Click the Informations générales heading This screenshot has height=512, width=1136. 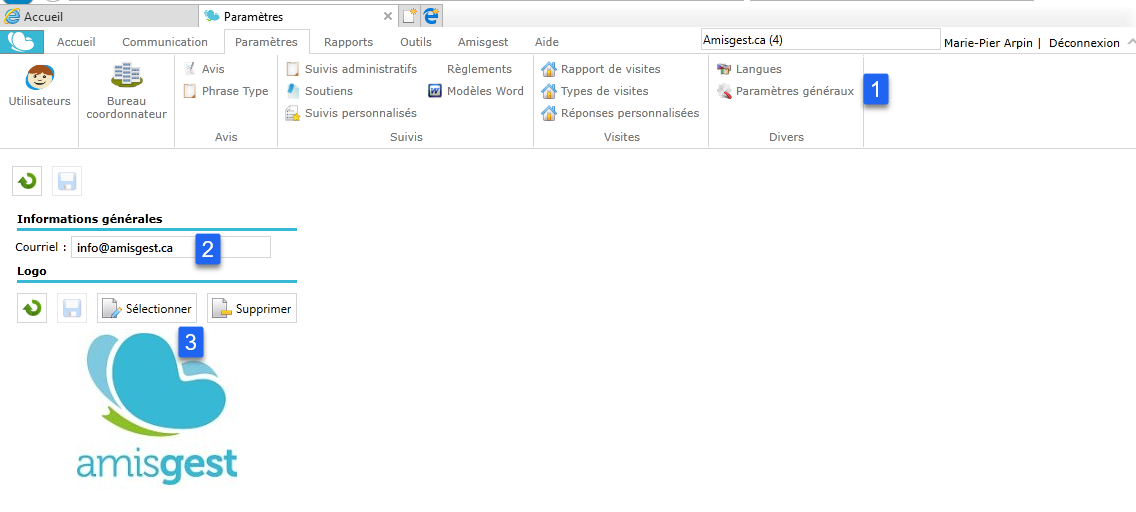click(x=90, y=219)
